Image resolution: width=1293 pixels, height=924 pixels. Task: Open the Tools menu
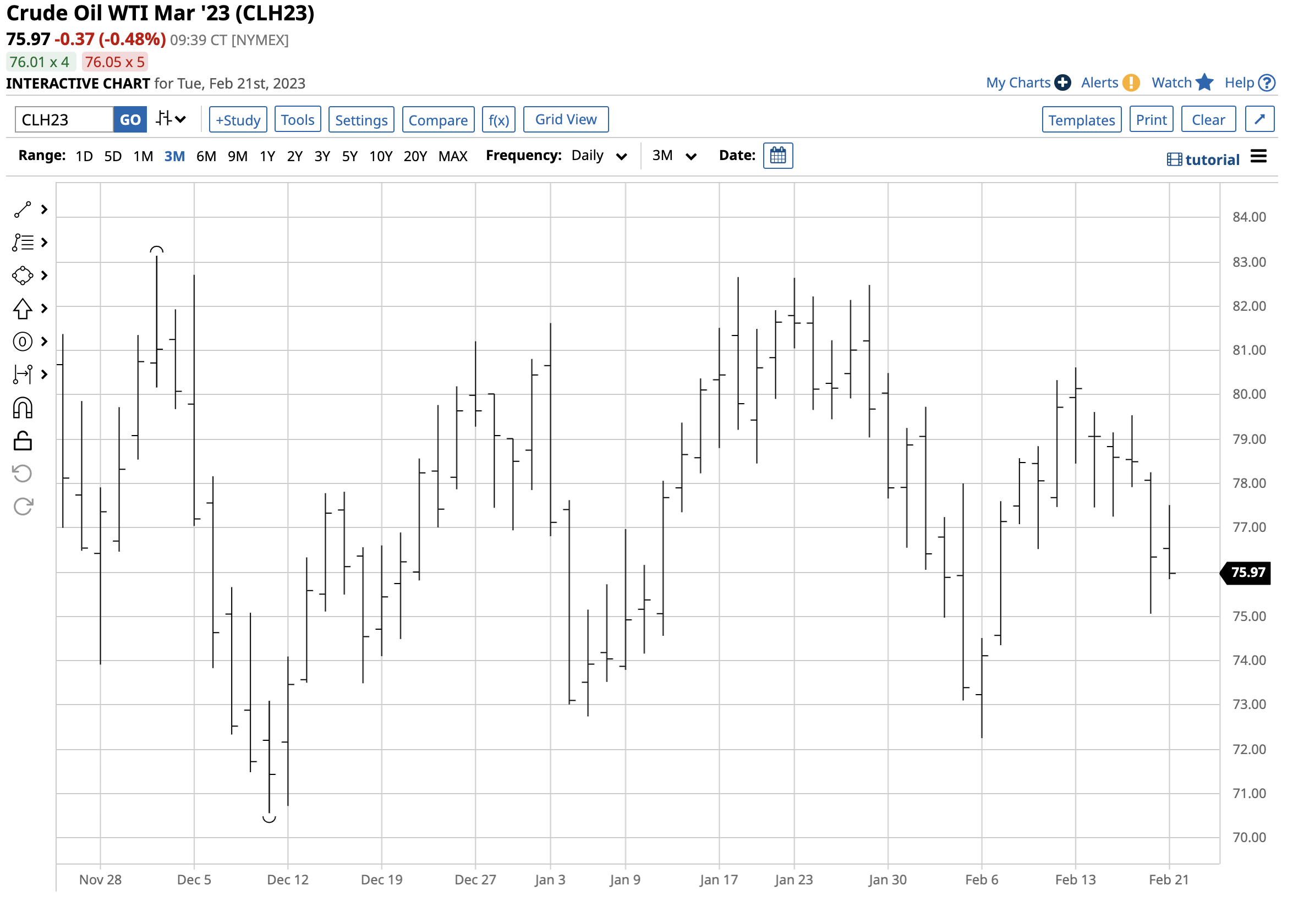coord(298,120)
